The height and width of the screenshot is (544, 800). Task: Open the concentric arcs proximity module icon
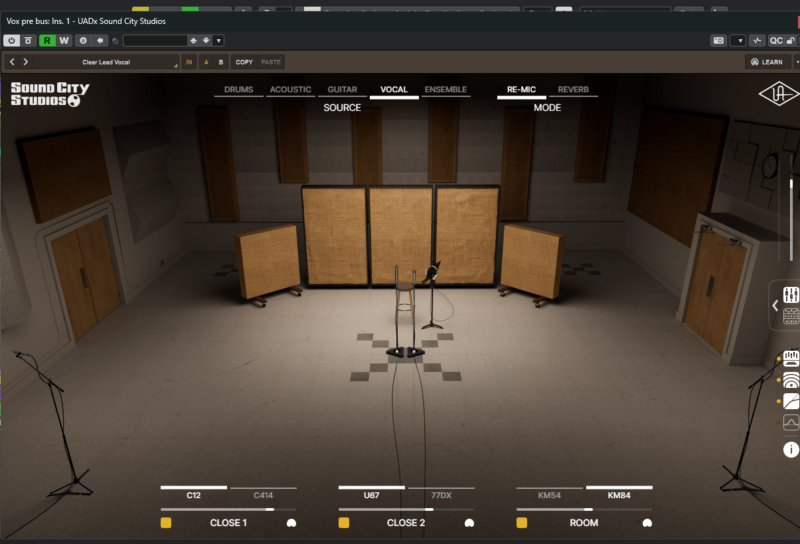point(791,380)
